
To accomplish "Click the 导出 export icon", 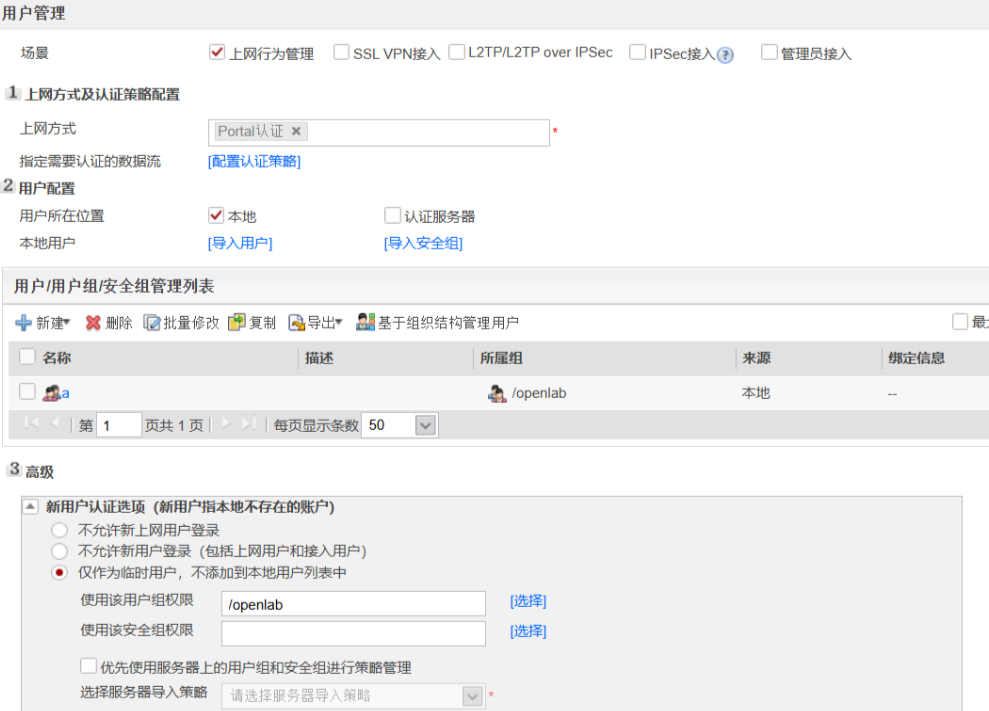I will click(x=296, y=323).
